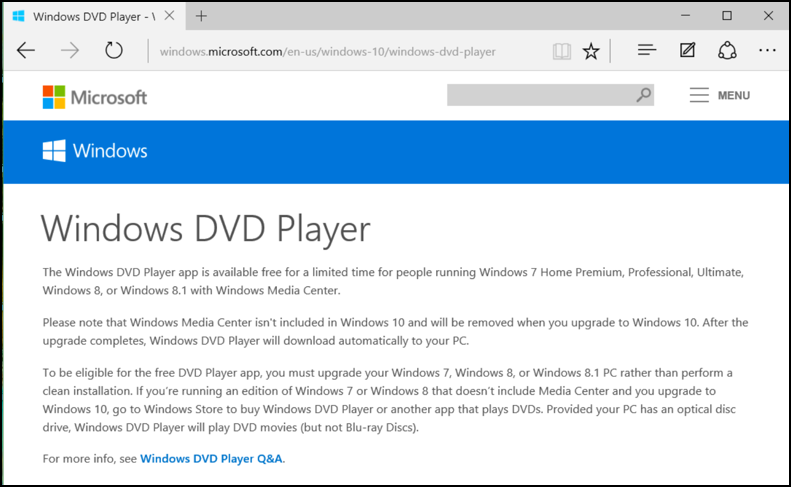Image resolution: width=791 pixels, height=487 pixels.
Task: Select the Windows DVD Player tab
Action: click(x=94, y=16)
